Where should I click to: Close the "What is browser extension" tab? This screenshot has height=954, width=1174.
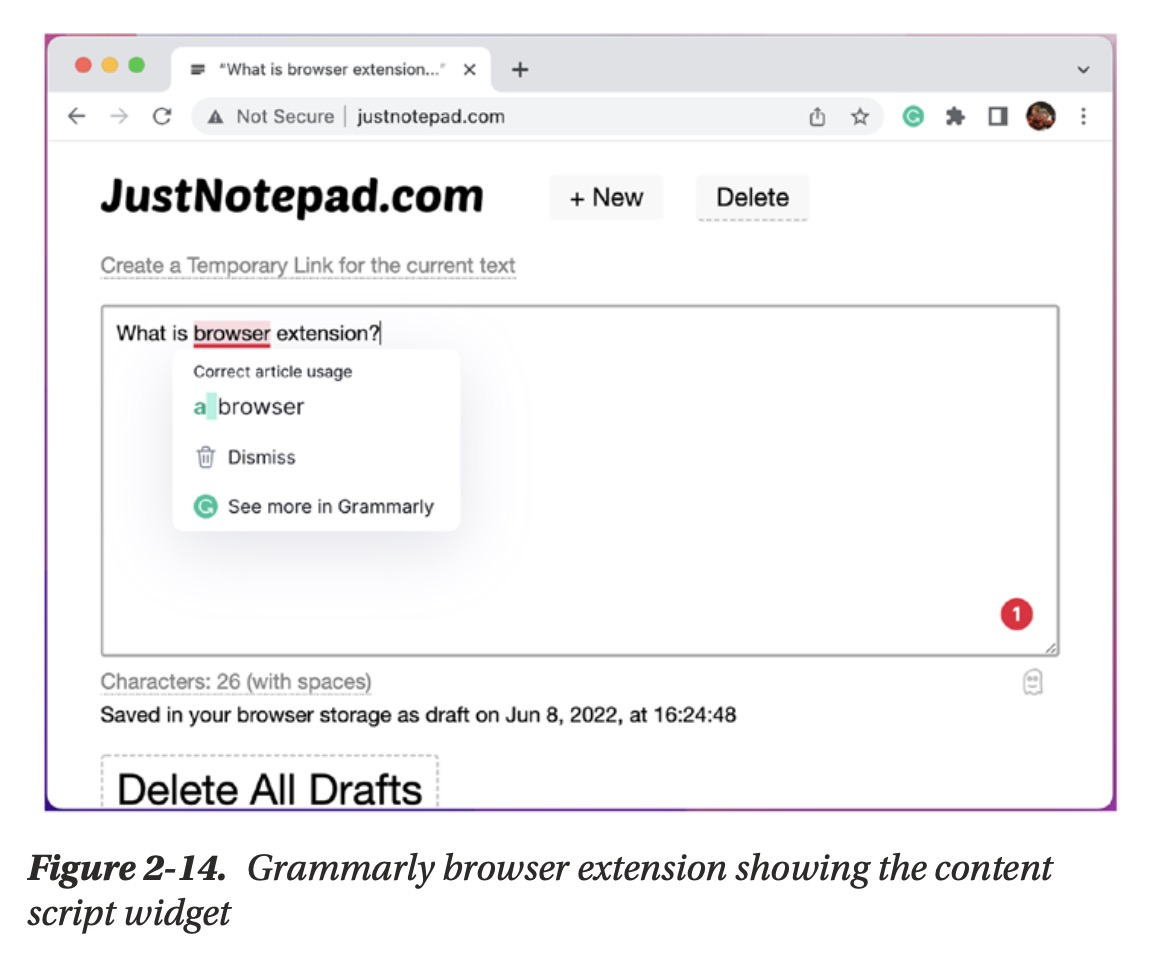[x=470, y=70]
